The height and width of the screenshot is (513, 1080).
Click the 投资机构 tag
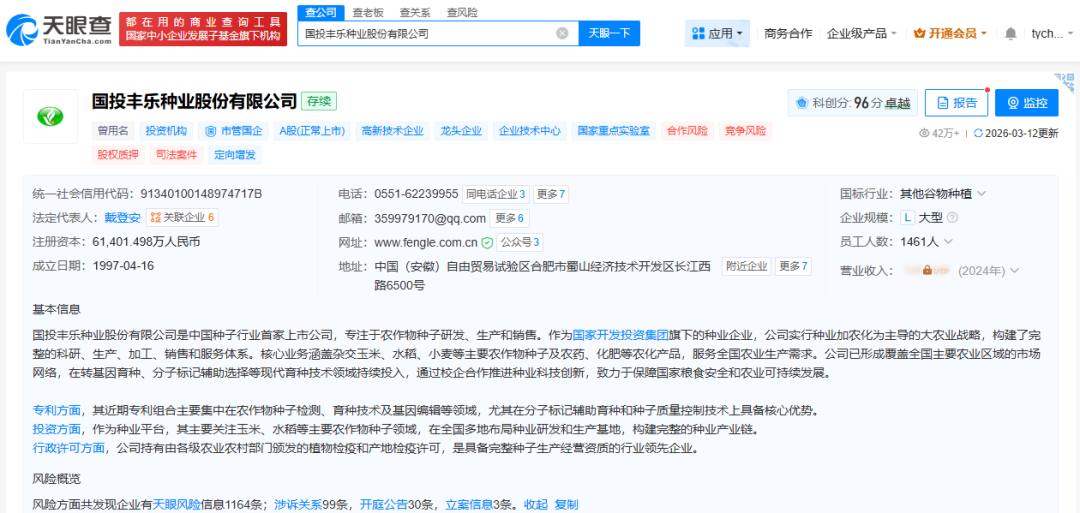166,131
